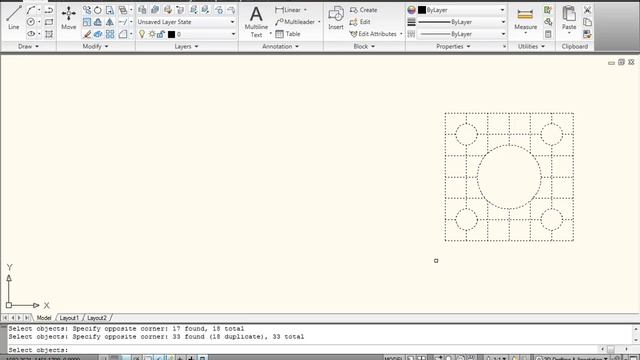The width and height of the screenshot is (640, 360).
Task: Restore the drawing window button
Action: [x=621, y=62]
